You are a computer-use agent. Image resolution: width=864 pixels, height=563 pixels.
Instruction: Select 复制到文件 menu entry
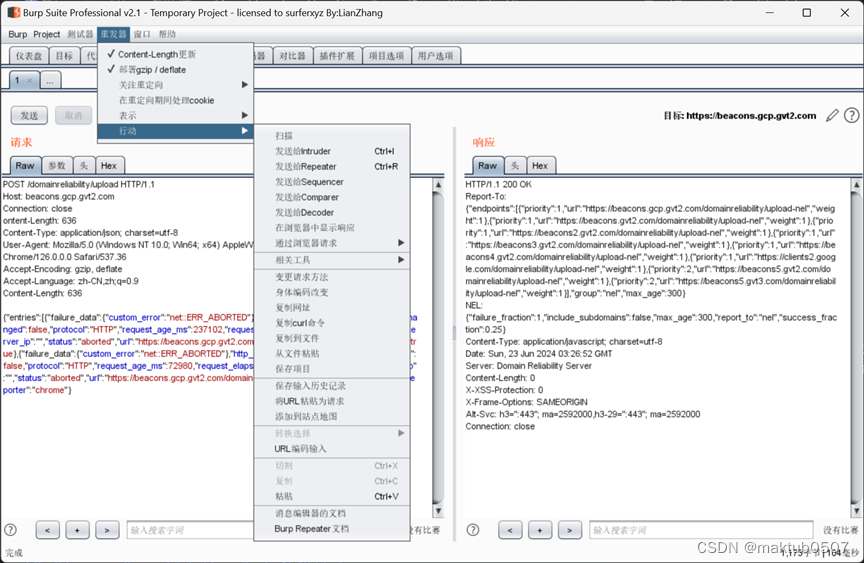pyautogui.click(x=332, y=338)
